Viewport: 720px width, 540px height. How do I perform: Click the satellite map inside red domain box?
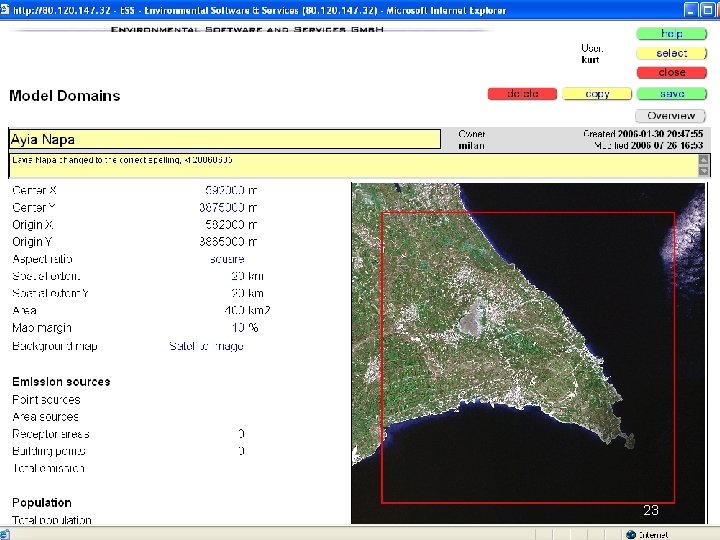[x=528, y=357]
